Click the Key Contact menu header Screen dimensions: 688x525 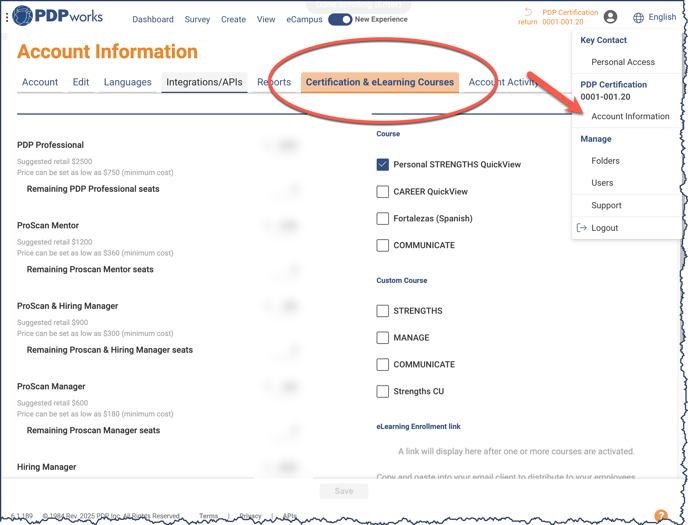(x=603, y=40)
